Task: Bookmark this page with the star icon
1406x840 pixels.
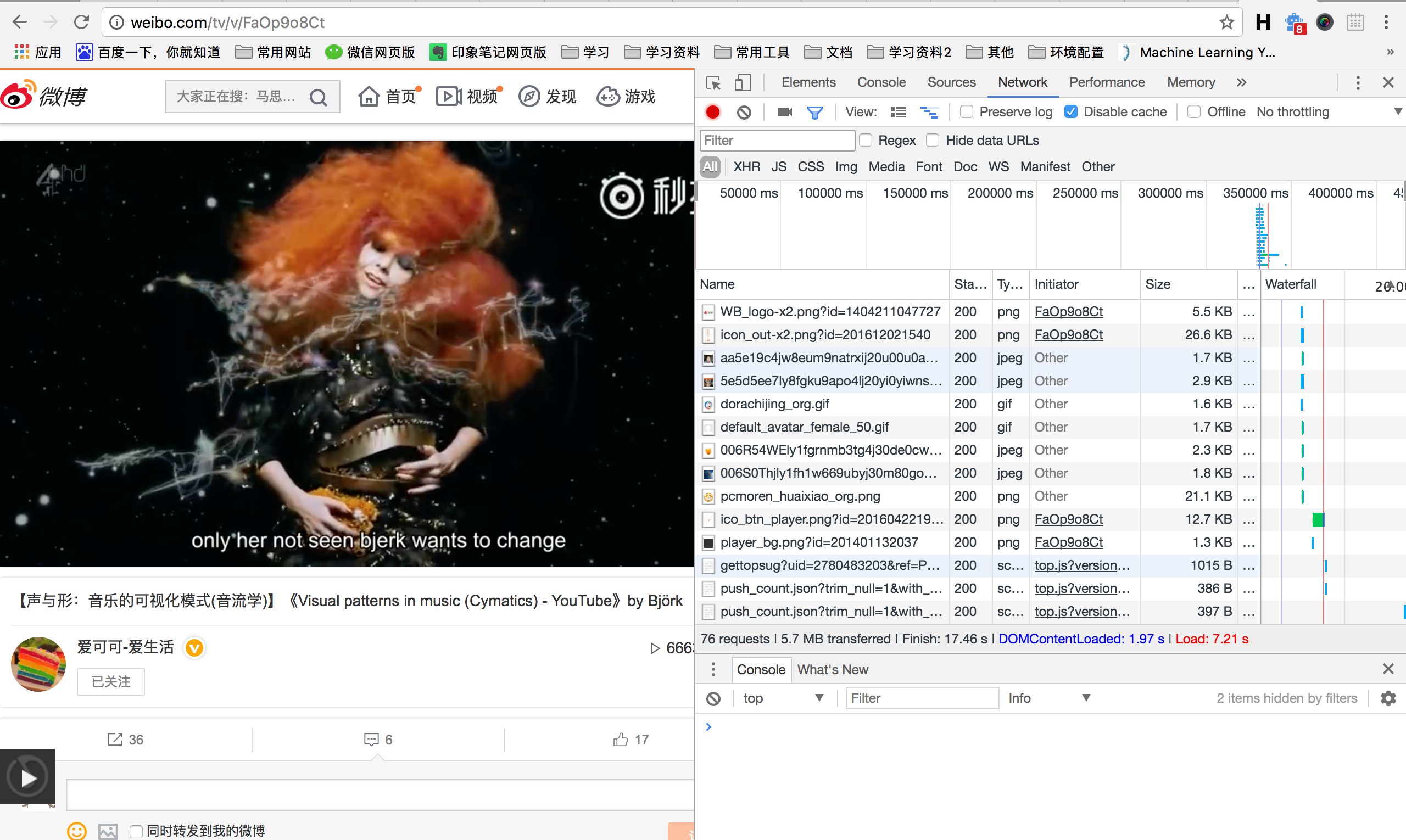Action: point(1226,23)
